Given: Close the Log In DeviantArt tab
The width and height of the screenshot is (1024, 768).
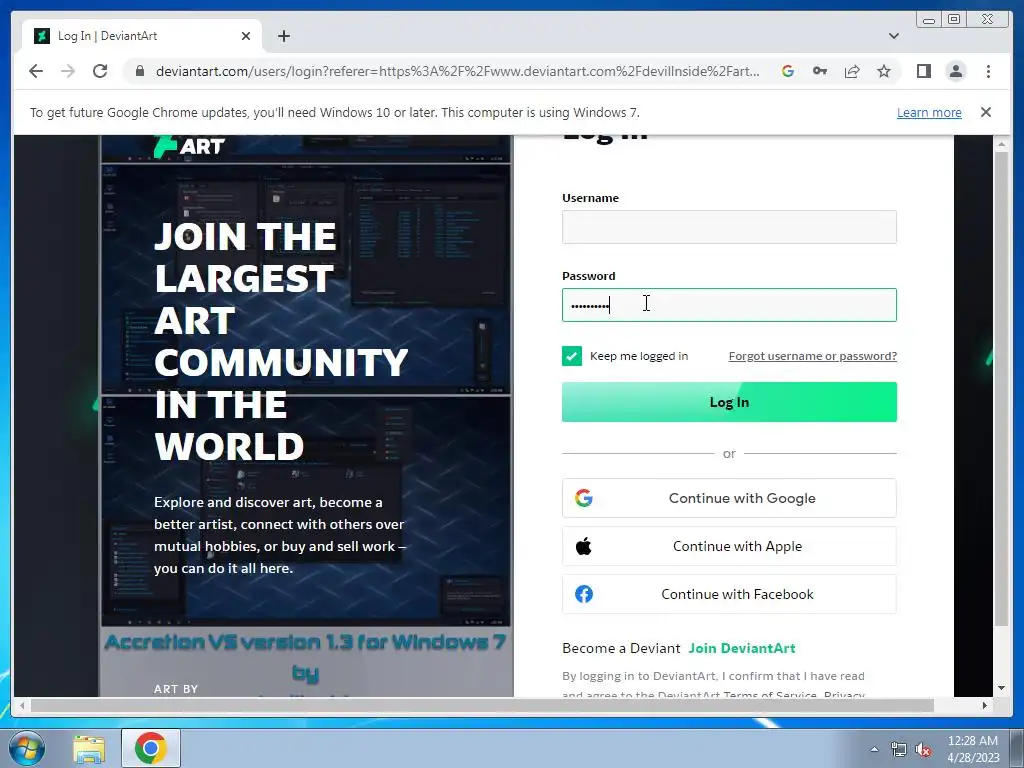Looking at the screenshot, I should pos(246,36).
